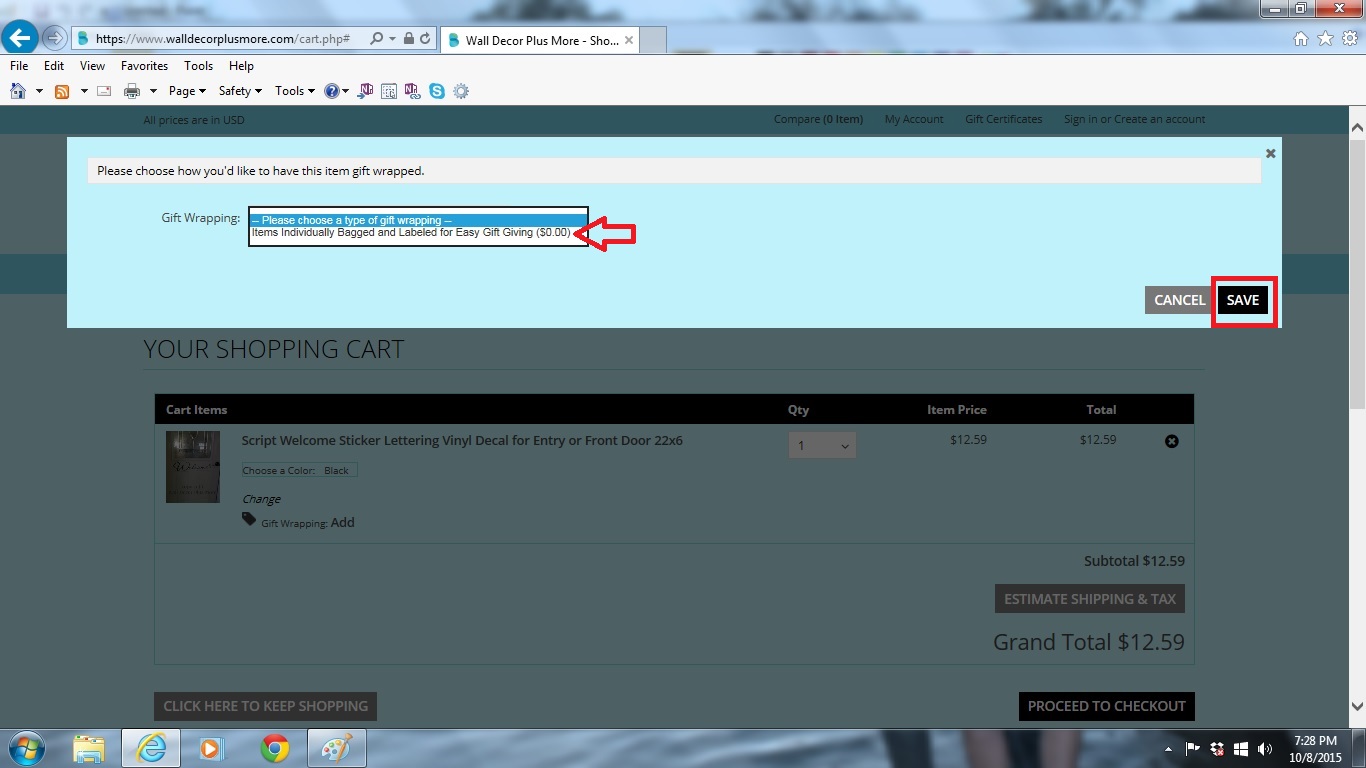The width and height of the screenshot is (1366, 768).
Task: Open the Chrome icon in taskbar
Action: [275, 748]
